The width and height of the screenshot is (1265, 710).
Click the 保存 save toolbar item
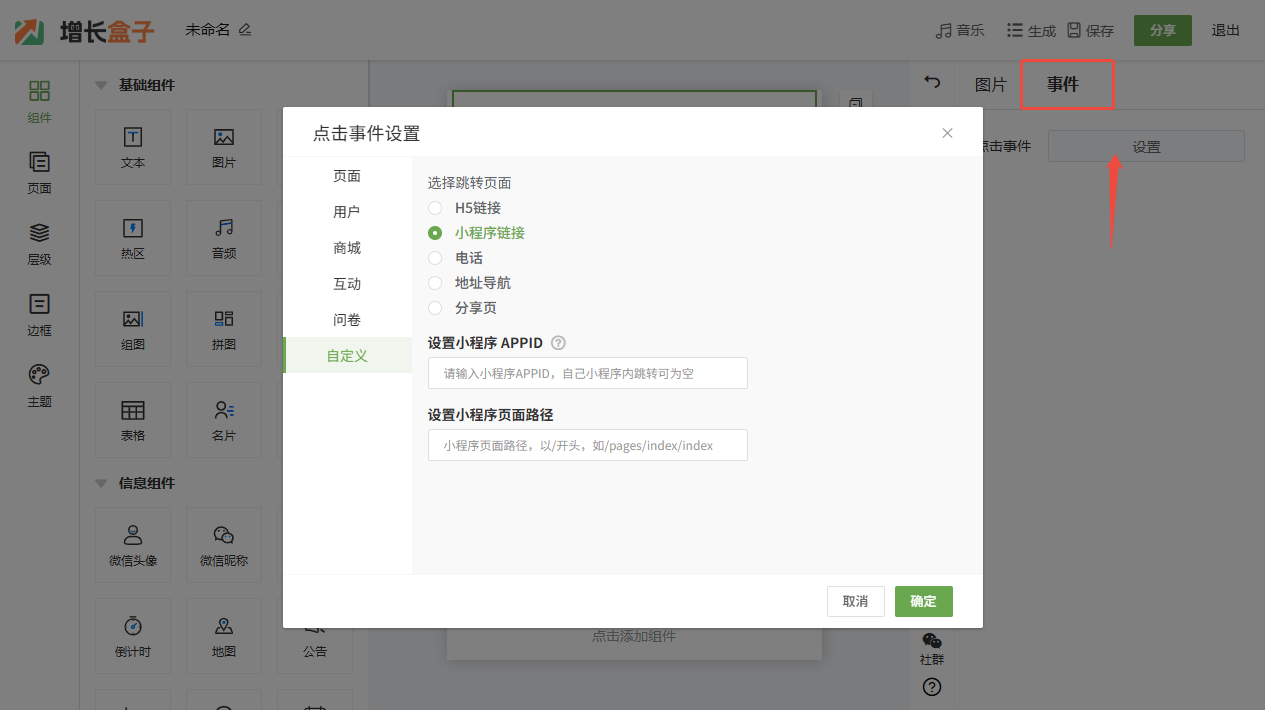click(x=1090, y=30)
